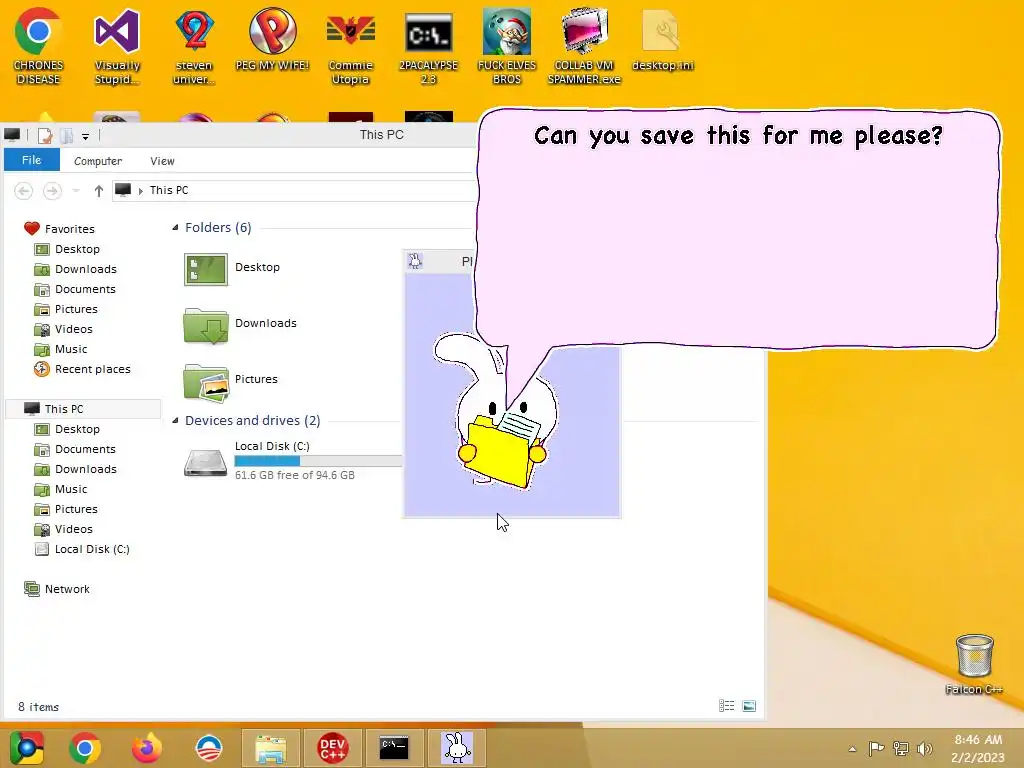Go up one level with Up arrow

point(99,191)
